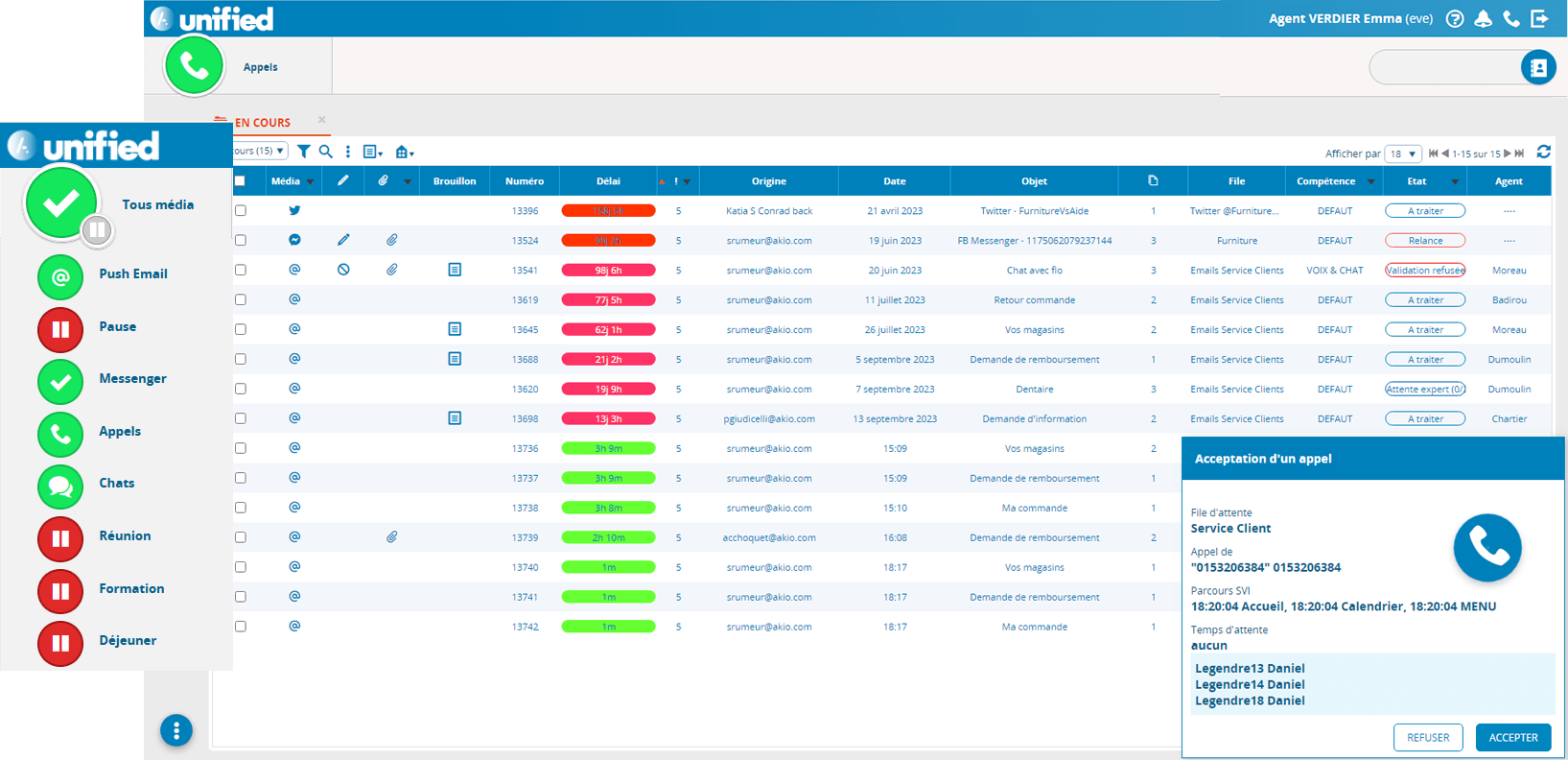The width and height of the screenshot is (1568, 760).
Task: Select Push Email status icon
Action: pyautogui.click(x=60, y=277)
